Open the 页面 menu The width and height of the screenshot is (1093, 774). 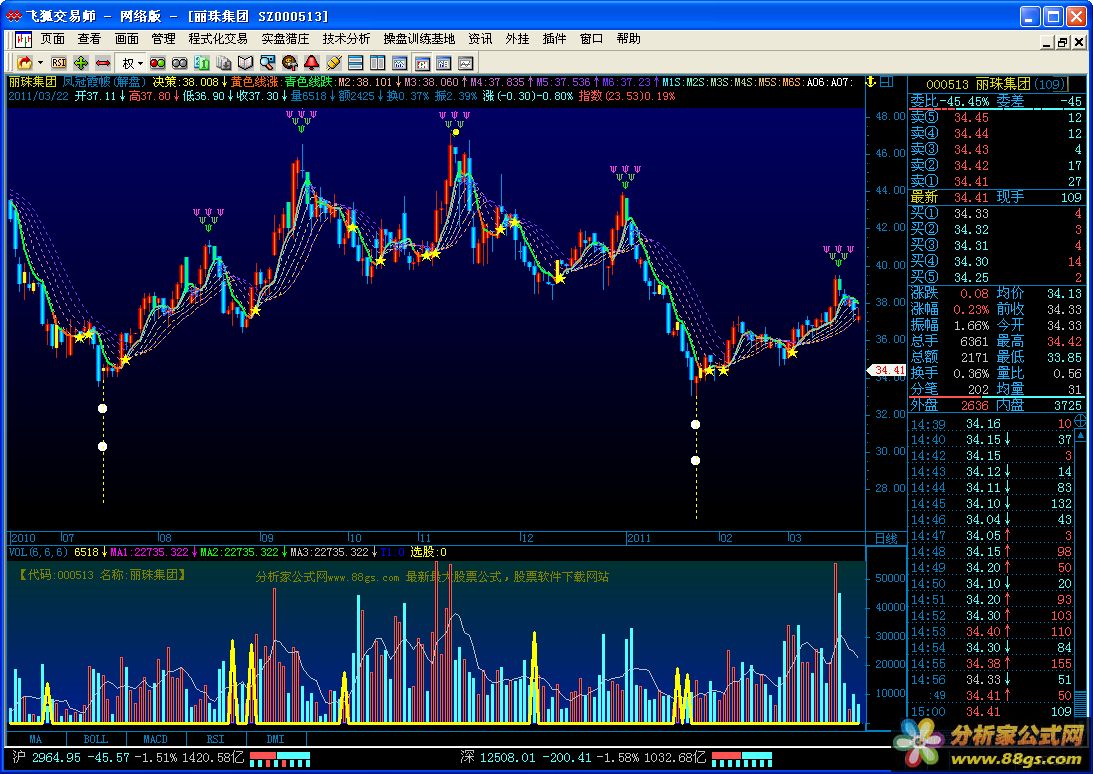[52, 39]
